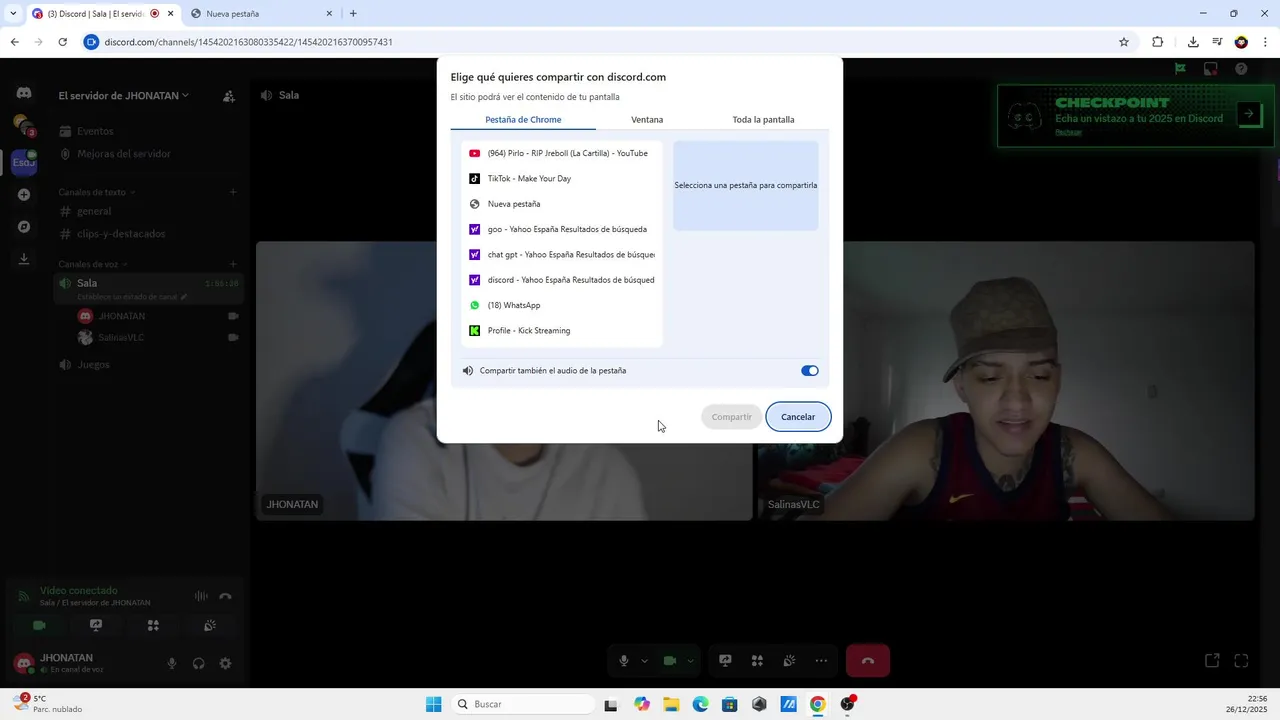Image resolution: width=1280 pixels, height=720 pixels.
Task: Click the red hang up call button
Action: [x=868, y=661]
